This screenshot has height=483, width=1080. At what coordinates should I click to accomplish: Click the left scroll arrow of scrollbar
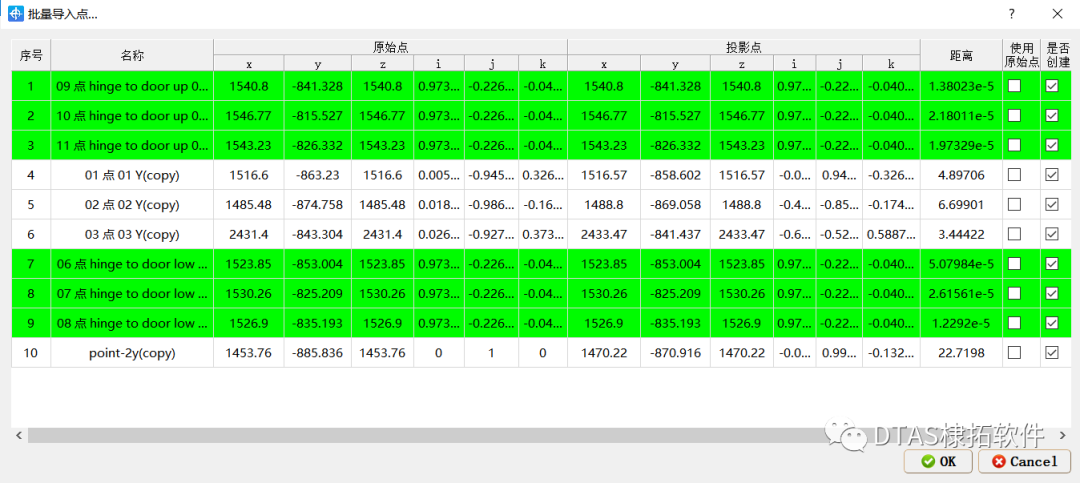[17, 436]
